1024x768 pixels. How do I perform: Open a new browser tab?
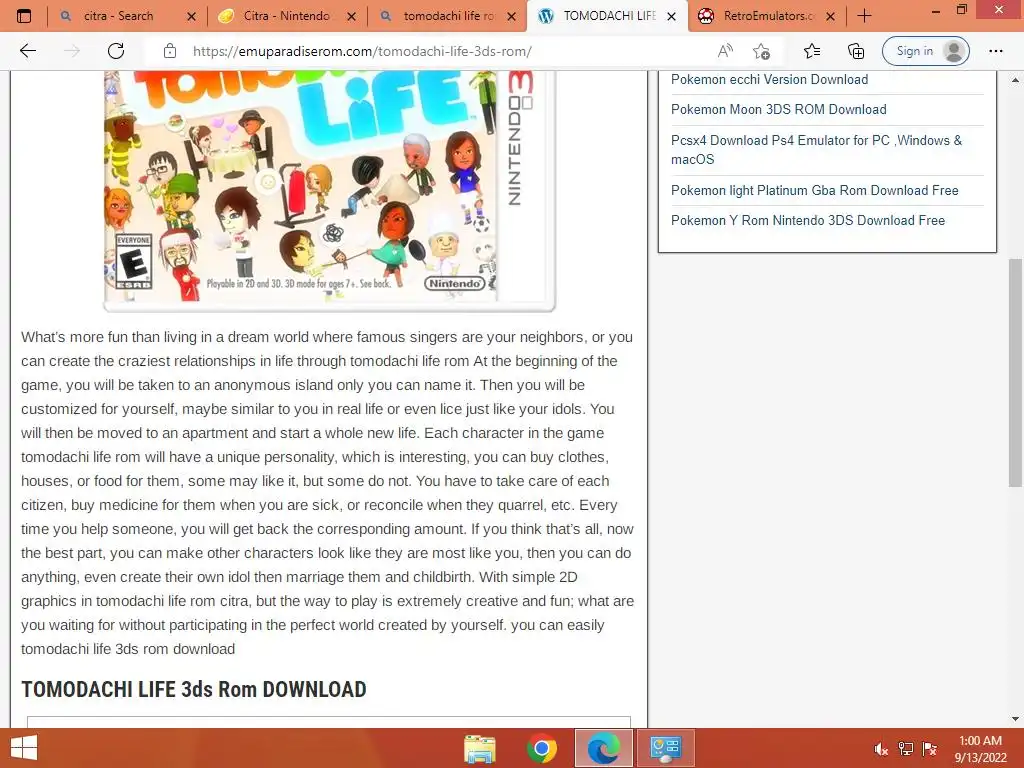coord(864,16)
